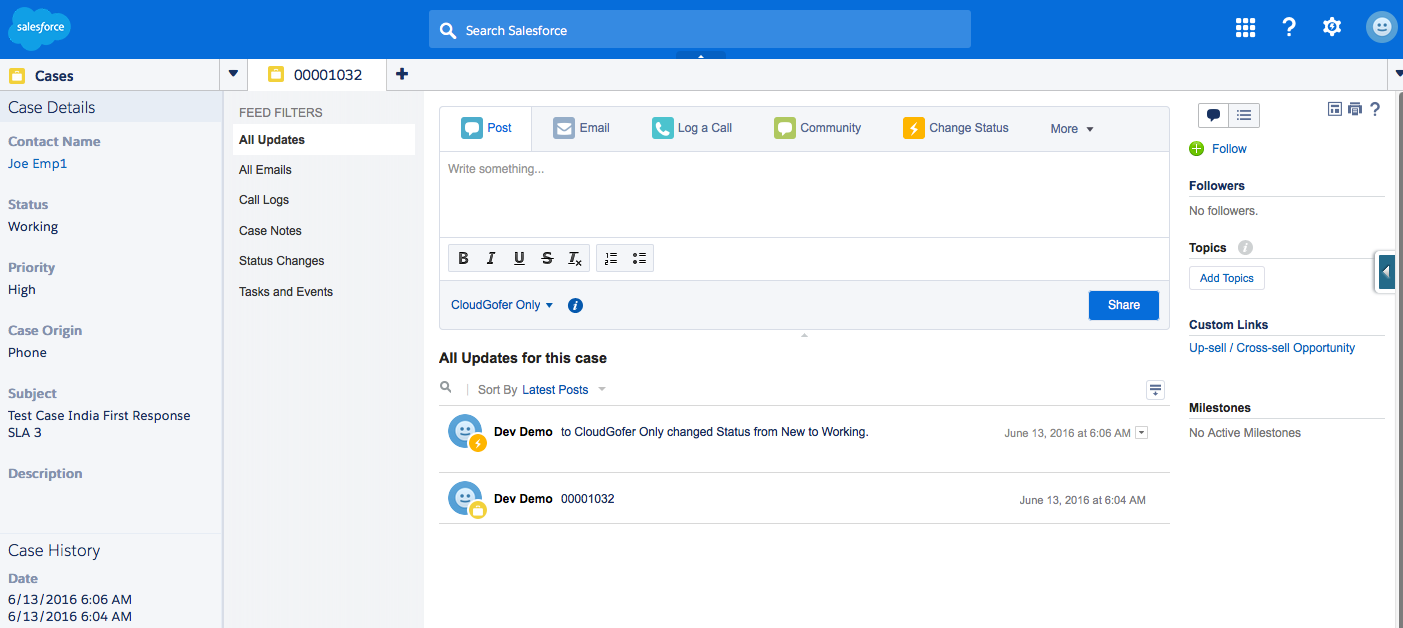Open Dev Demo's profile on the status change post
This screenshot has height=628, width=1403.
click(523, 432)
